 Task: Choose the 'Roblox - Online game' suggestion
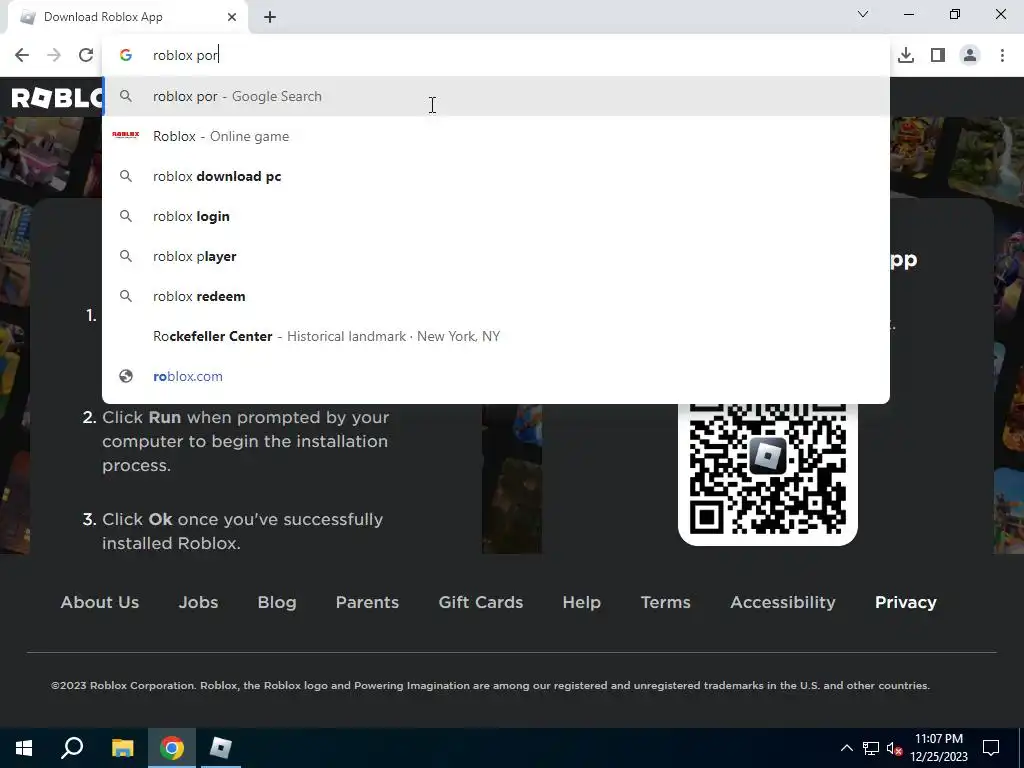pyautogui.click(x=496, y=136)
